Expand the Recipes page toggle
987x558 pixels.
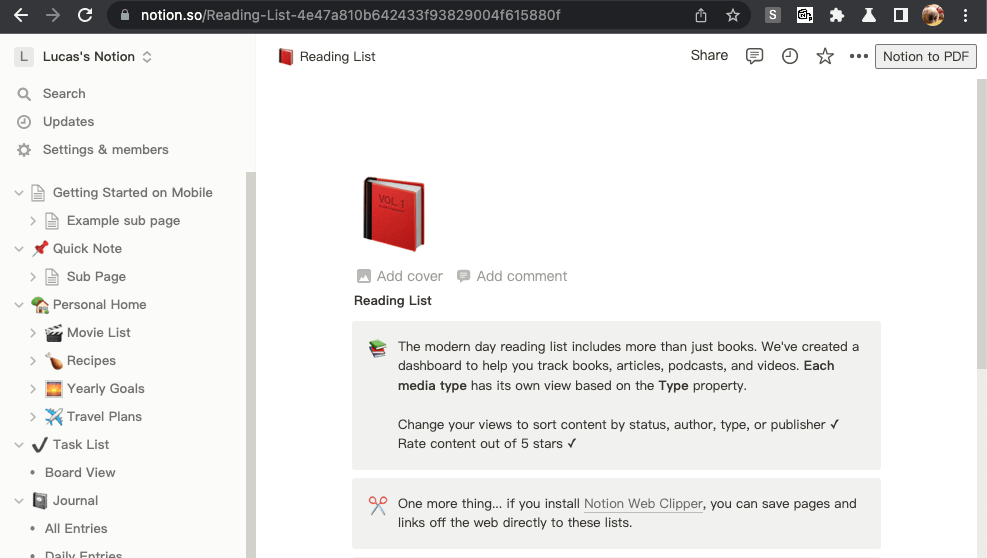click(33, 361)
